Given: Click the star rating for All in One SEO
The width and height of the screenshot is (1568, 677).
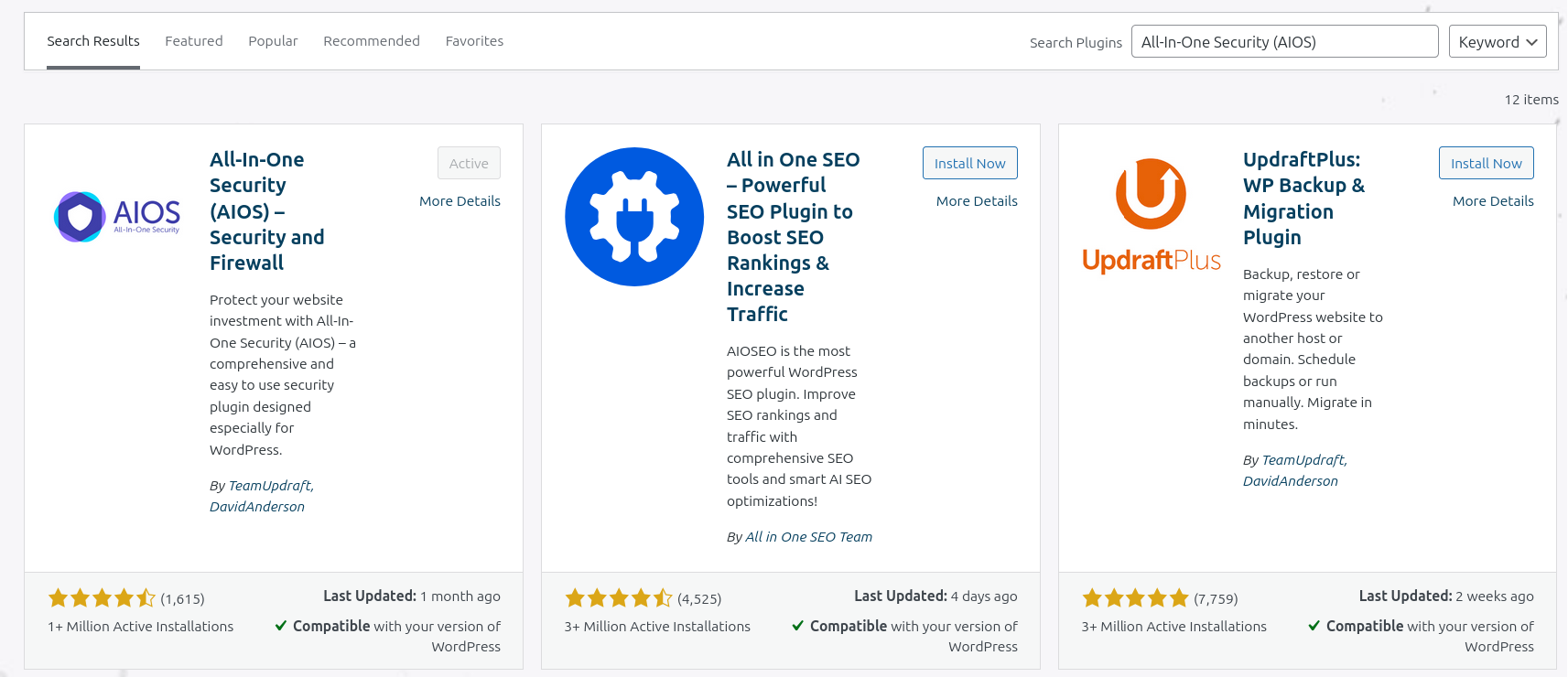Looking at the screenshot, I should click(619, 598).
